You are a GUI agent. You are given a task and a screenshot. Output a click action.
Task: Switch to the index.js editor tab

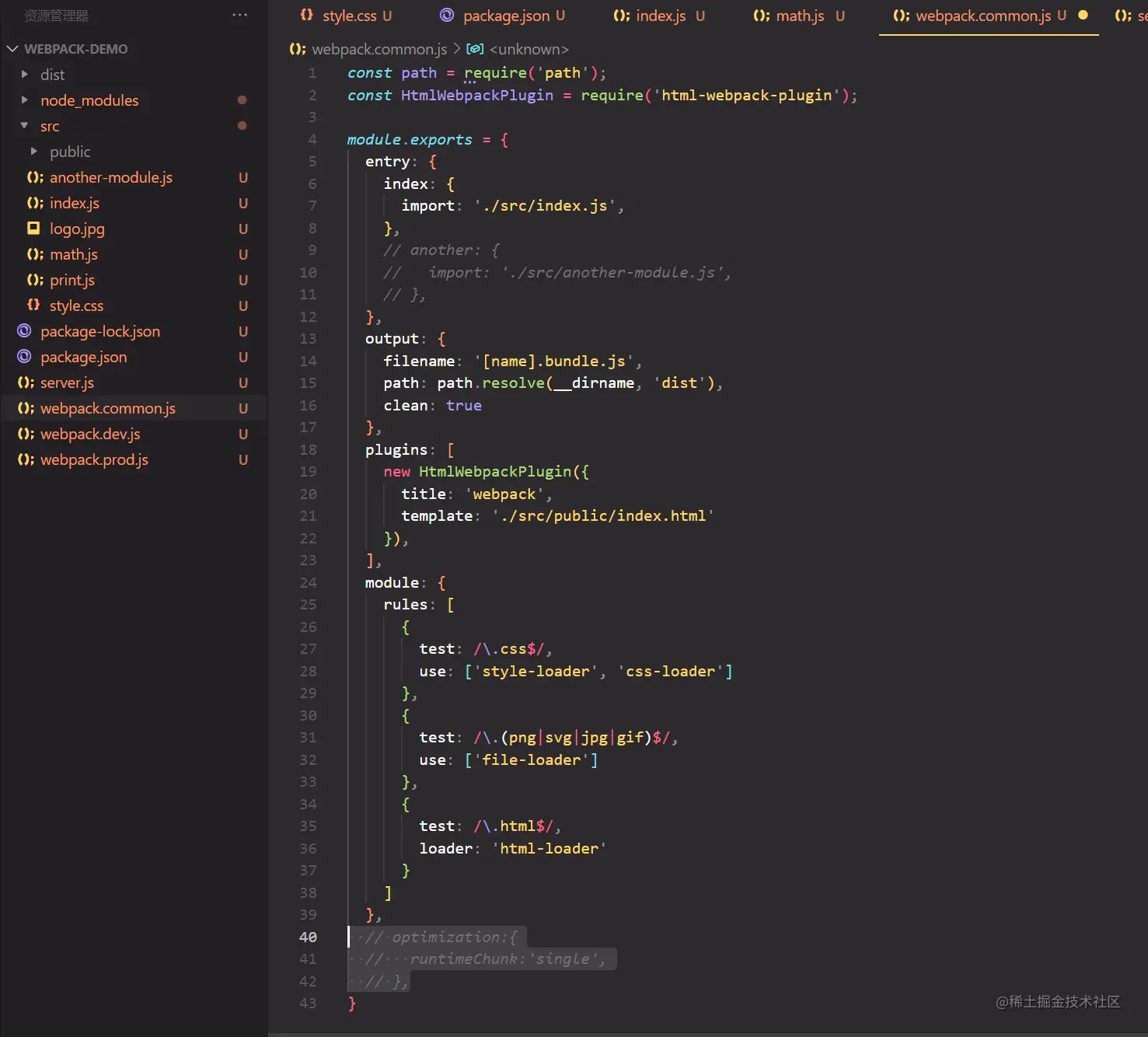659,16
